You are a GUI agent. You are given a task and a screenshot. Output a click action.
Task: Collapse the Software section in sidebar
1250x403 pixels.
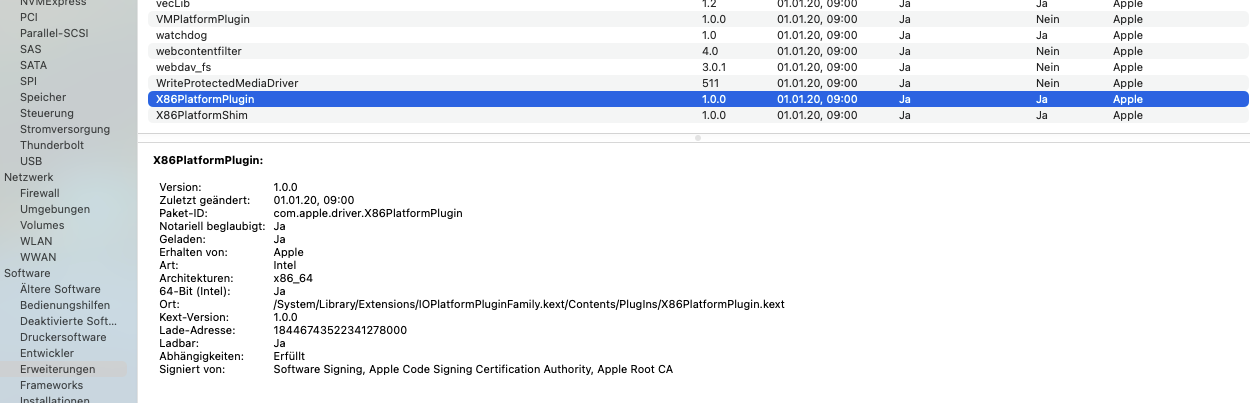(x=27, y=273)
